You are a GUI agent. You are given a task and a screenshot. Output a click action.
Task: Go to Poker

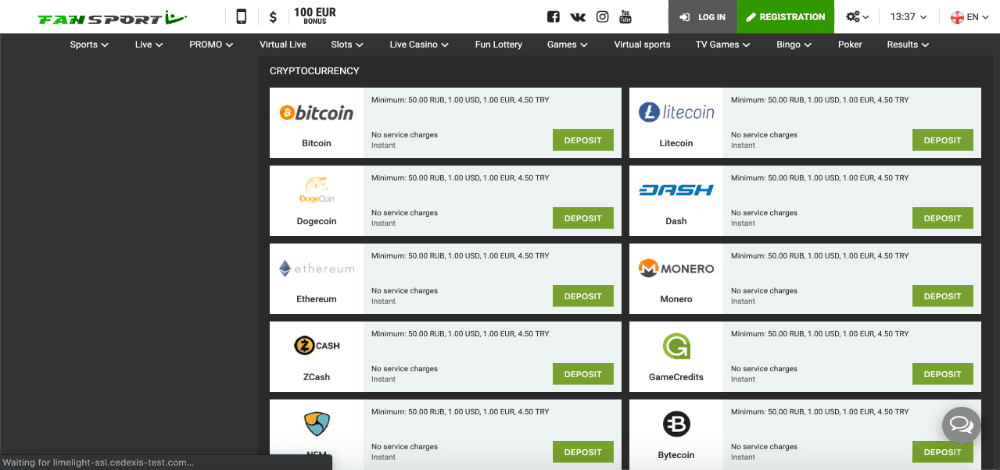(850, 45)
